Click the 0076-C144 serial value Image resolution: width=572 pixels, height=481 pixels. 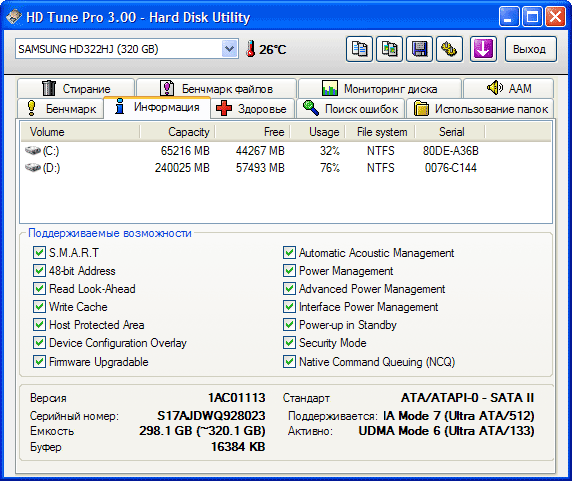pyautogui.click(x=451, y=168)
